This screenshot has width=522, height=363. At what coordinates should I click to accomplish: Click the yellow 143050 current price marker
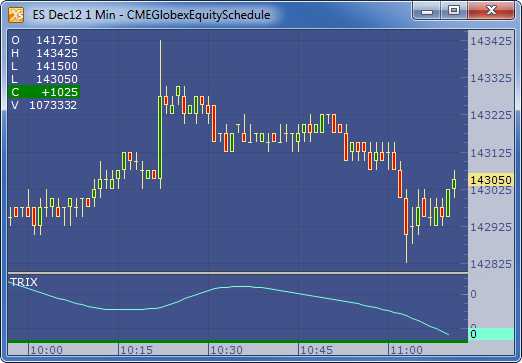click(x=491, y=180)
